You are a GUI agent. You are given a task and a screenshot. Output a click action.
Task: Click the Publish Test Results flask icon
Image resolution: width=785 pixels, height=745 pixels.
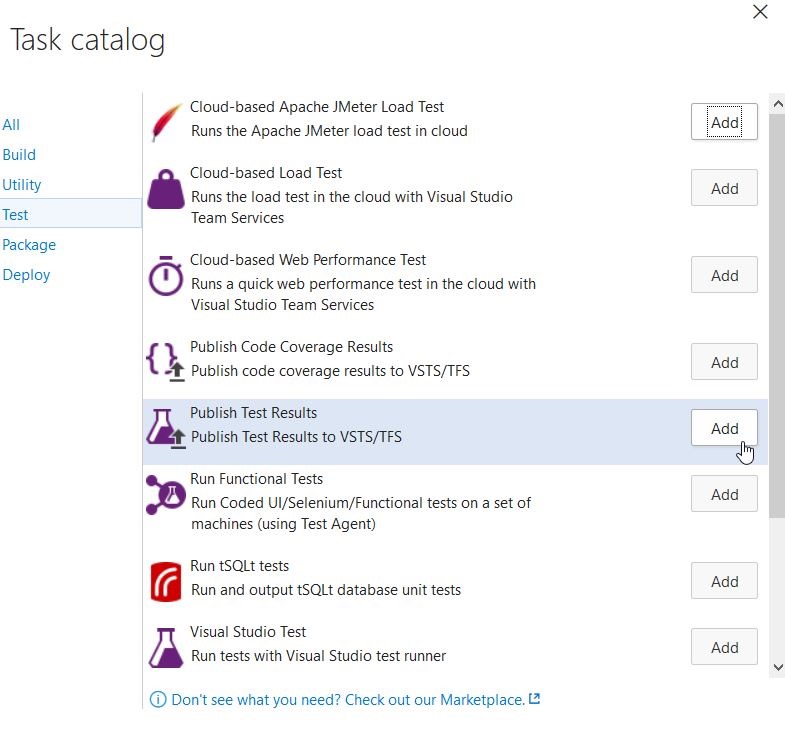166,428
